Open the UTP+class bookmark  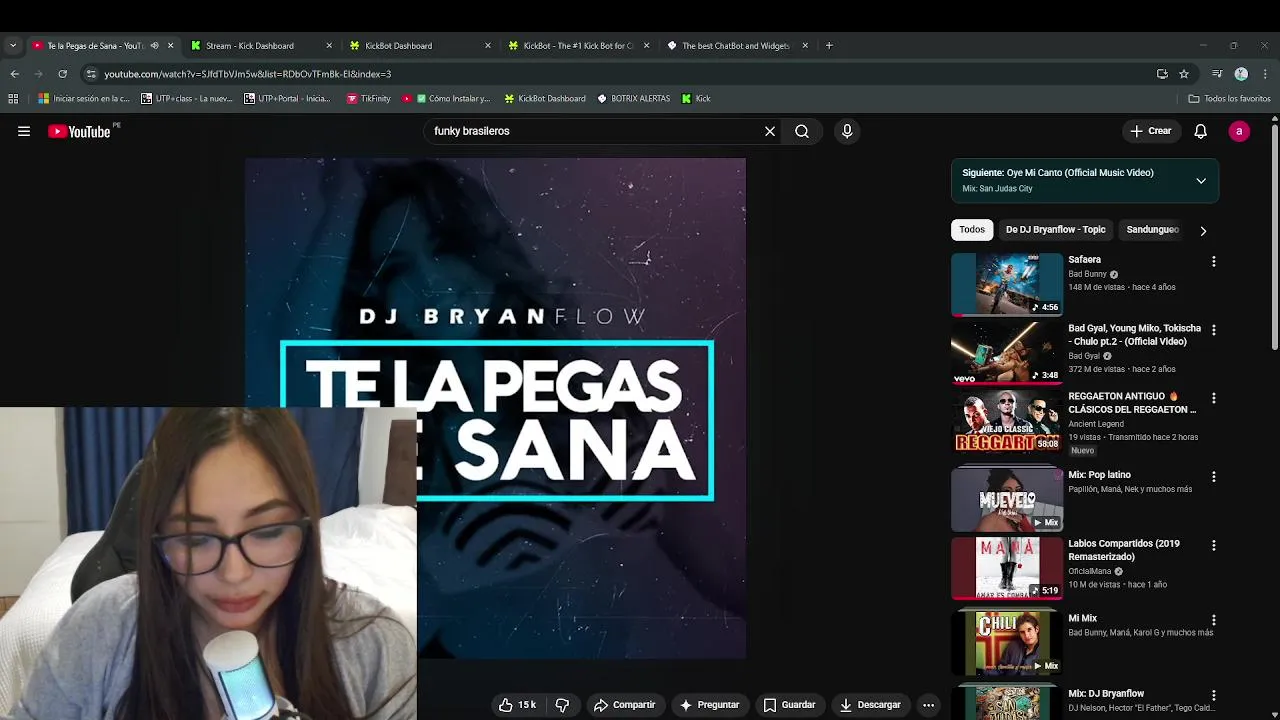click(186, 98)
